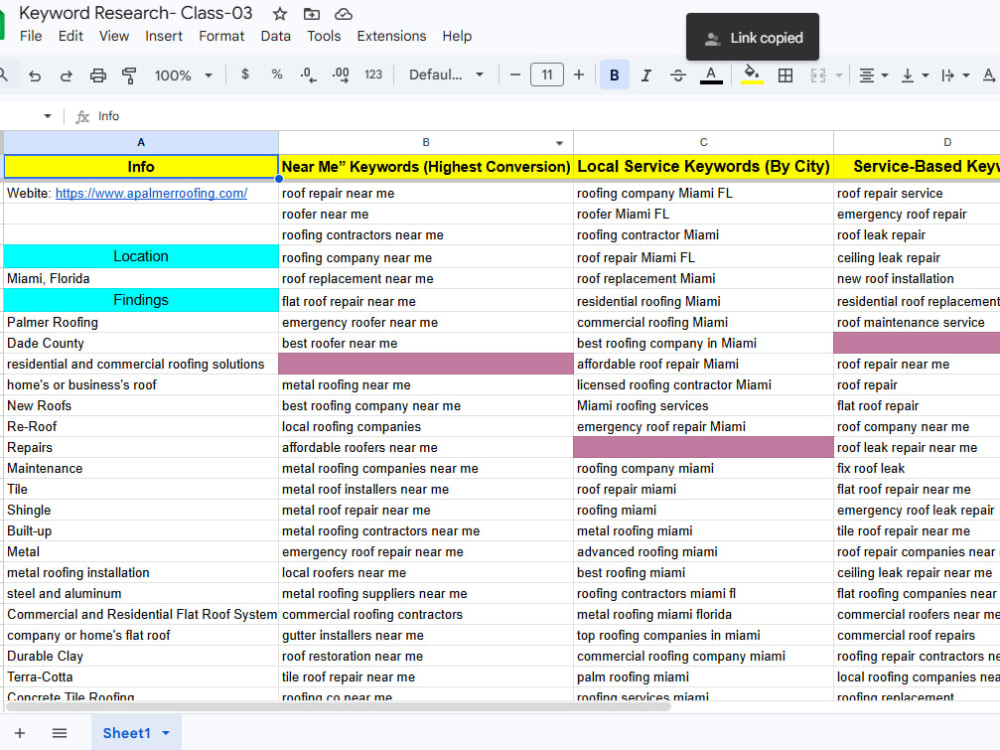Open the apalmerroofing.com website link
The image size is (1000, 750).
click(151, 193)
